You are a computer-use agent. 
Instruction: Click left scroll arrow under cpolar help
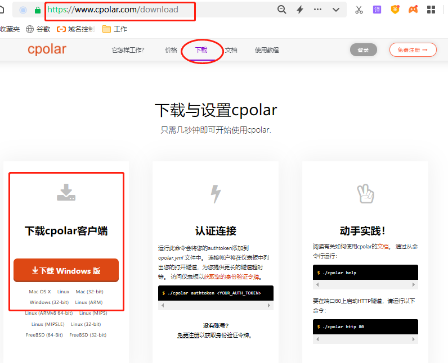point(317,285)
